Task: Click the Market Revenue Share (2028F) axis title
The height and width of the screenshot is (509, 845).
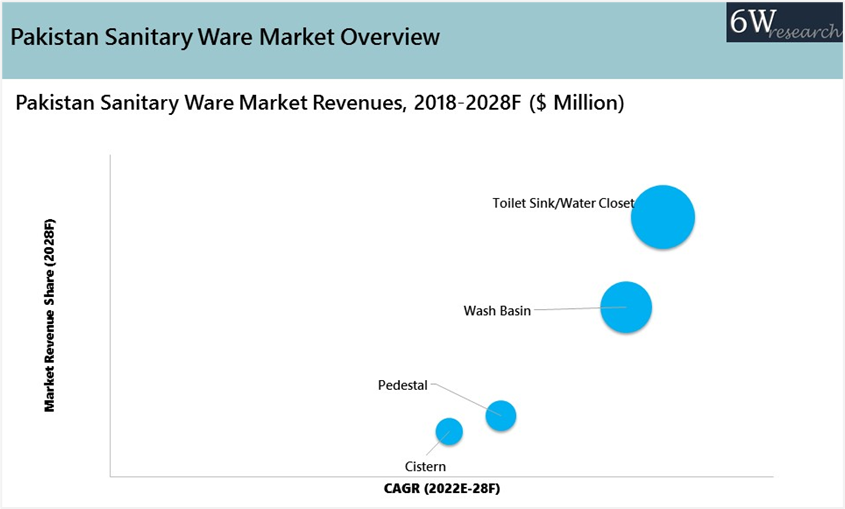Action: [x=49, y=315]
